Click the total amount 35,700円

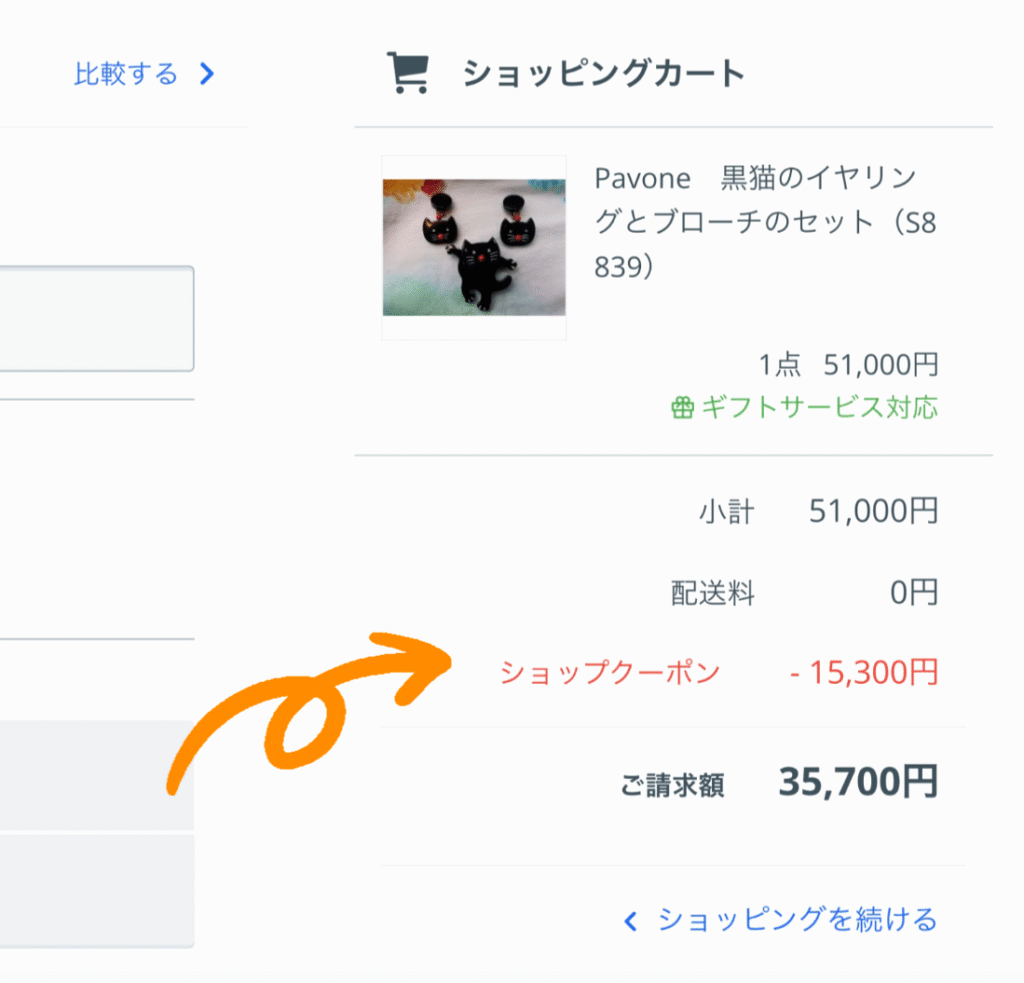tap(858, 783)
